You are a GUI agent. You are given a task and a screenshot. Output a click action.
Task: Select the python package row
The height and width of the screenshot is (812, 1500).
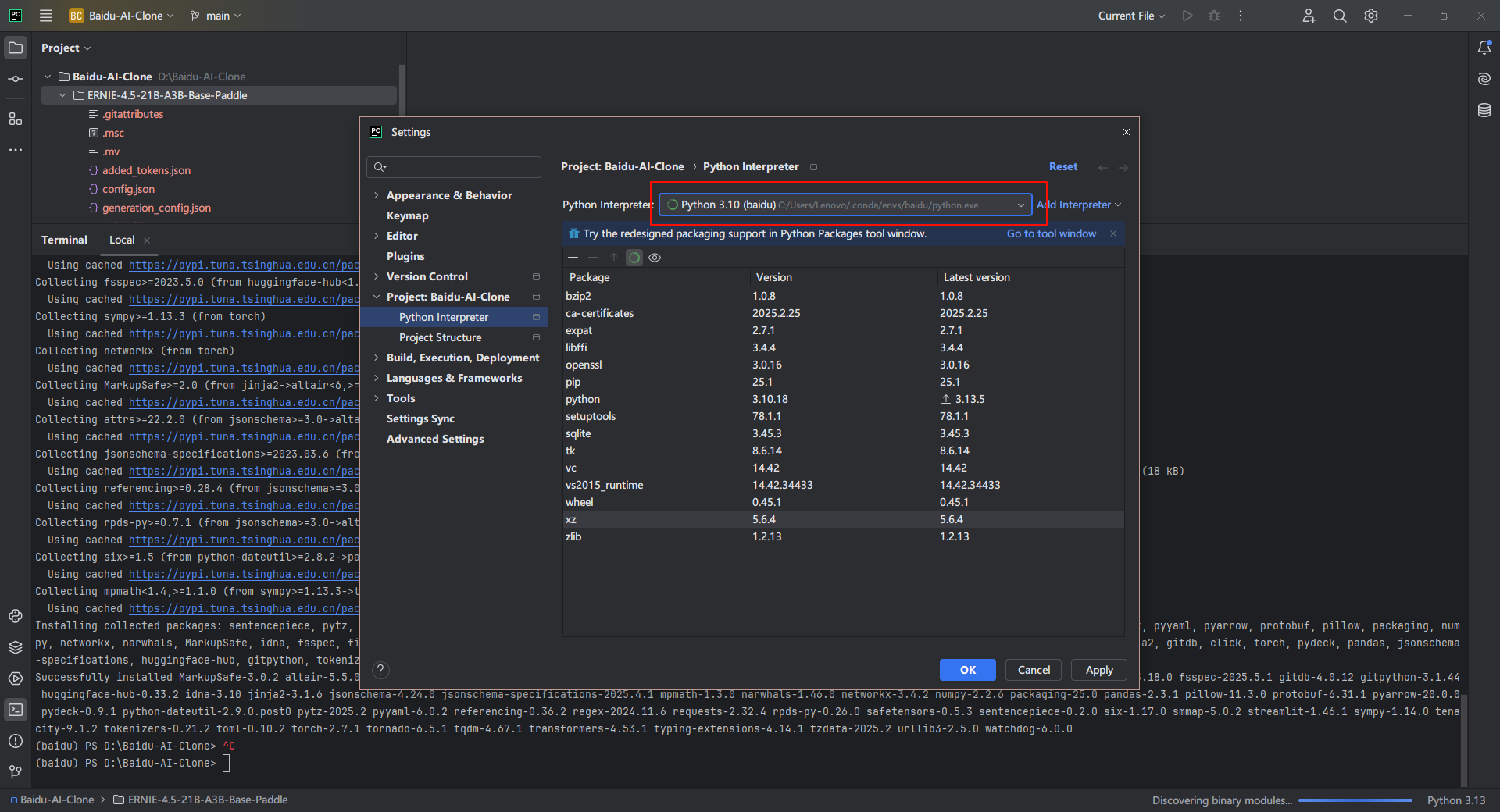(x=843, y=399)
